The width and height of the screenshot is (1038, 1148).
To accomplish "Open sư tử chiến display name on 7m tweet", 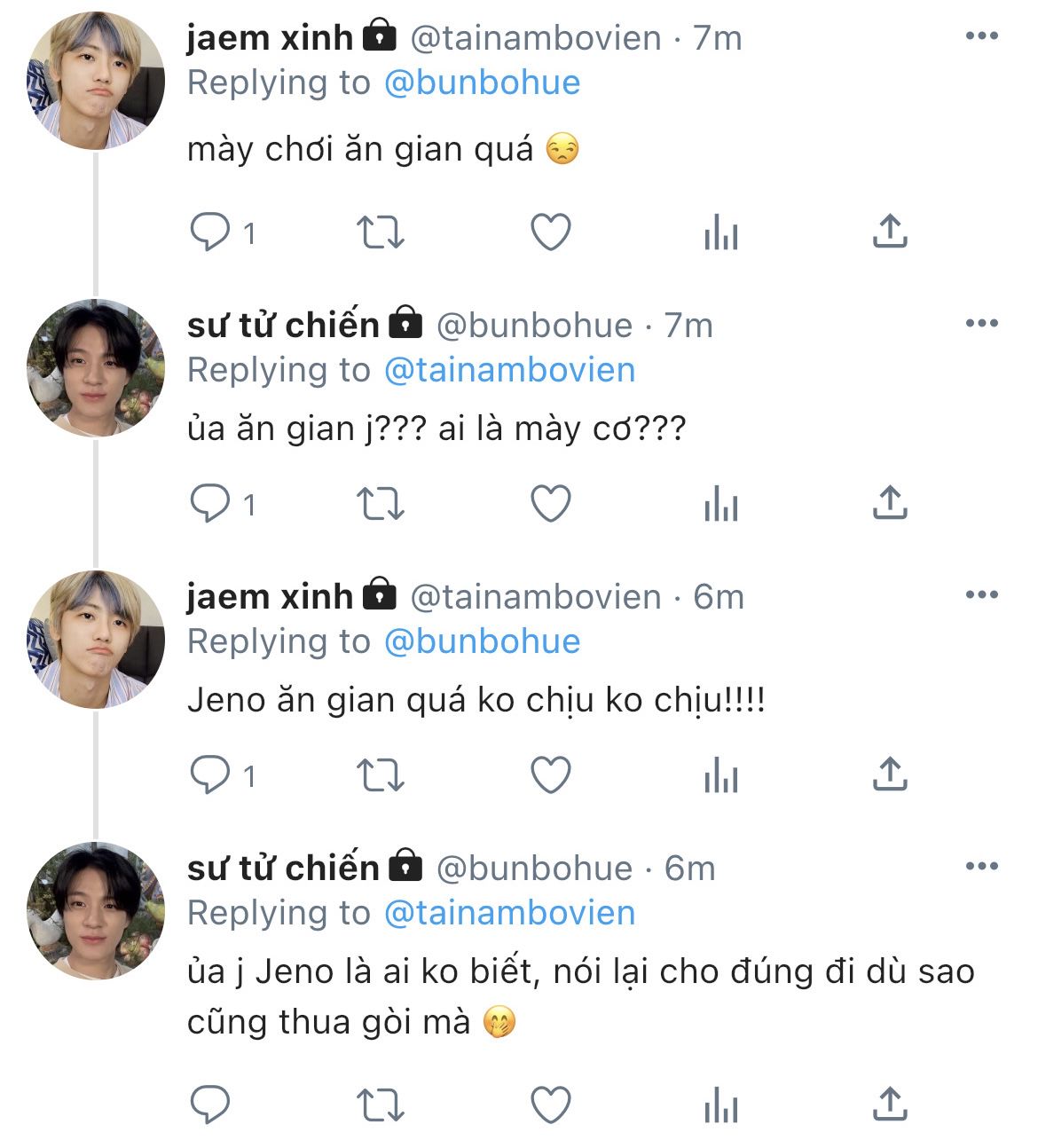I will [283, 325].
